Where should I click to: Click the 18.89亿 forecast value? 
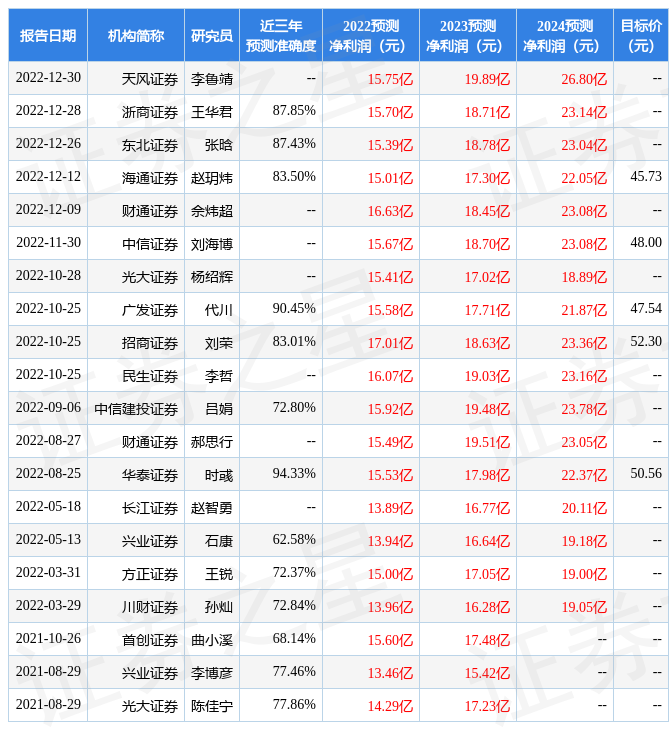click(x=584, y=277)
